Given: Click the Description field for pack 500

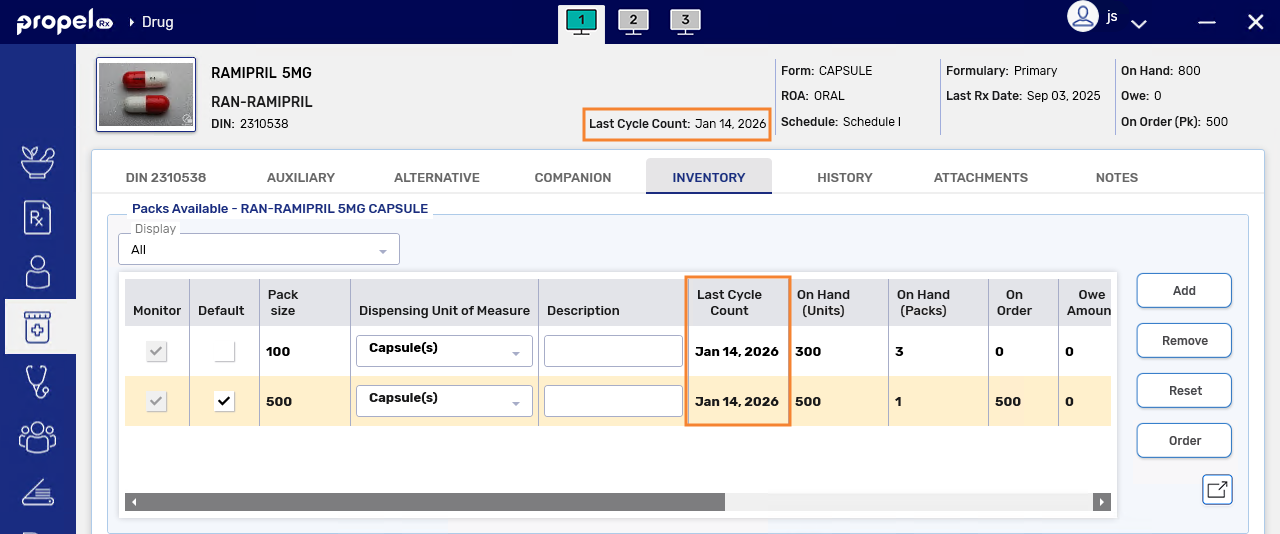Looking at the screenshot, I should click(x=613, y=401).
